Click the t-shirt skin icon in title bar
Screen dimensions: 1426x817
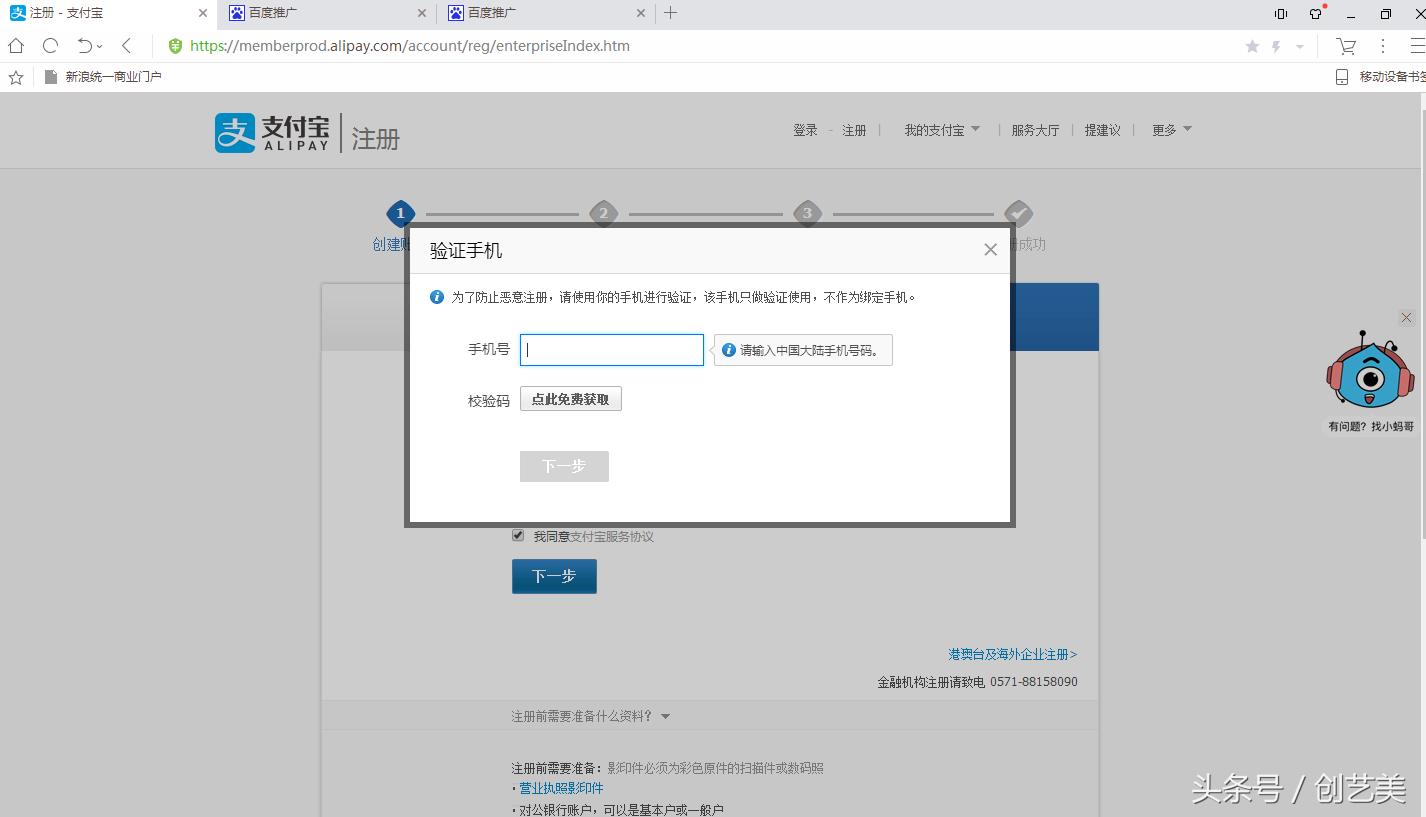coord(1313,13)
